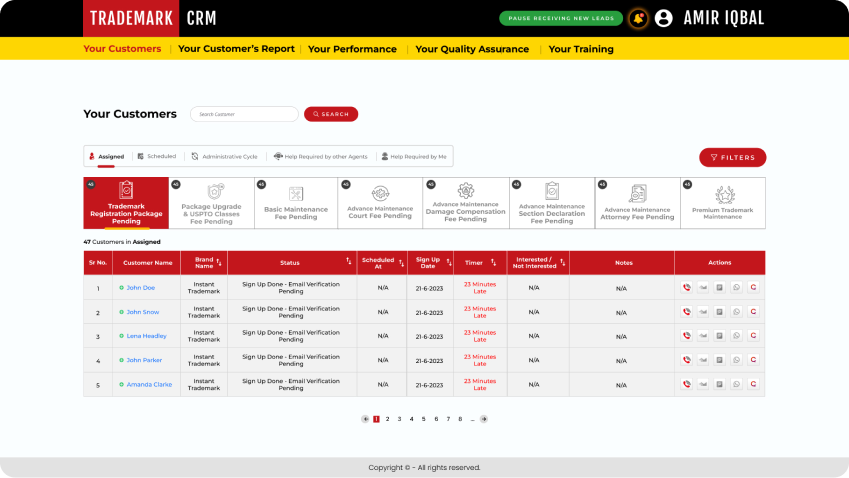Sort table by the Status column

(348, 263)
